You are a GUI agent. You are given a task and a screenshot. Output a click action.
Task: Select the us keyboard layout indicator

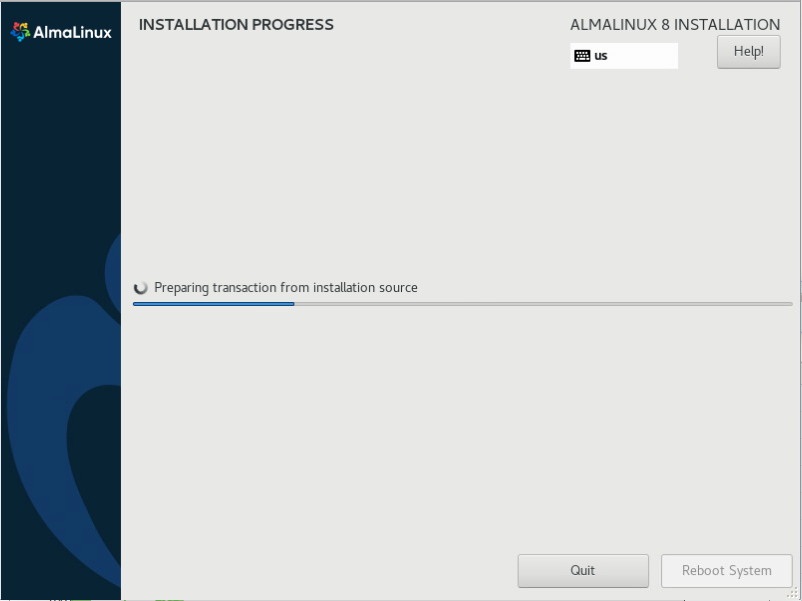tap(624, 56)
